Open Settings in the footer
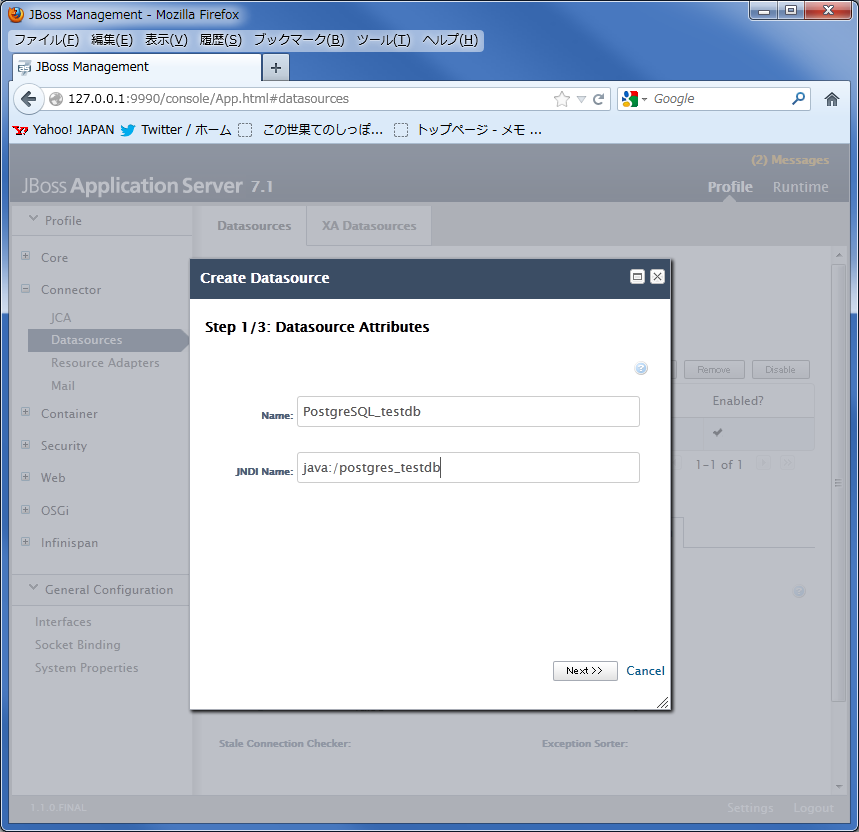The height and width of the screenshot is (832, 859). (x=751, y=808)
